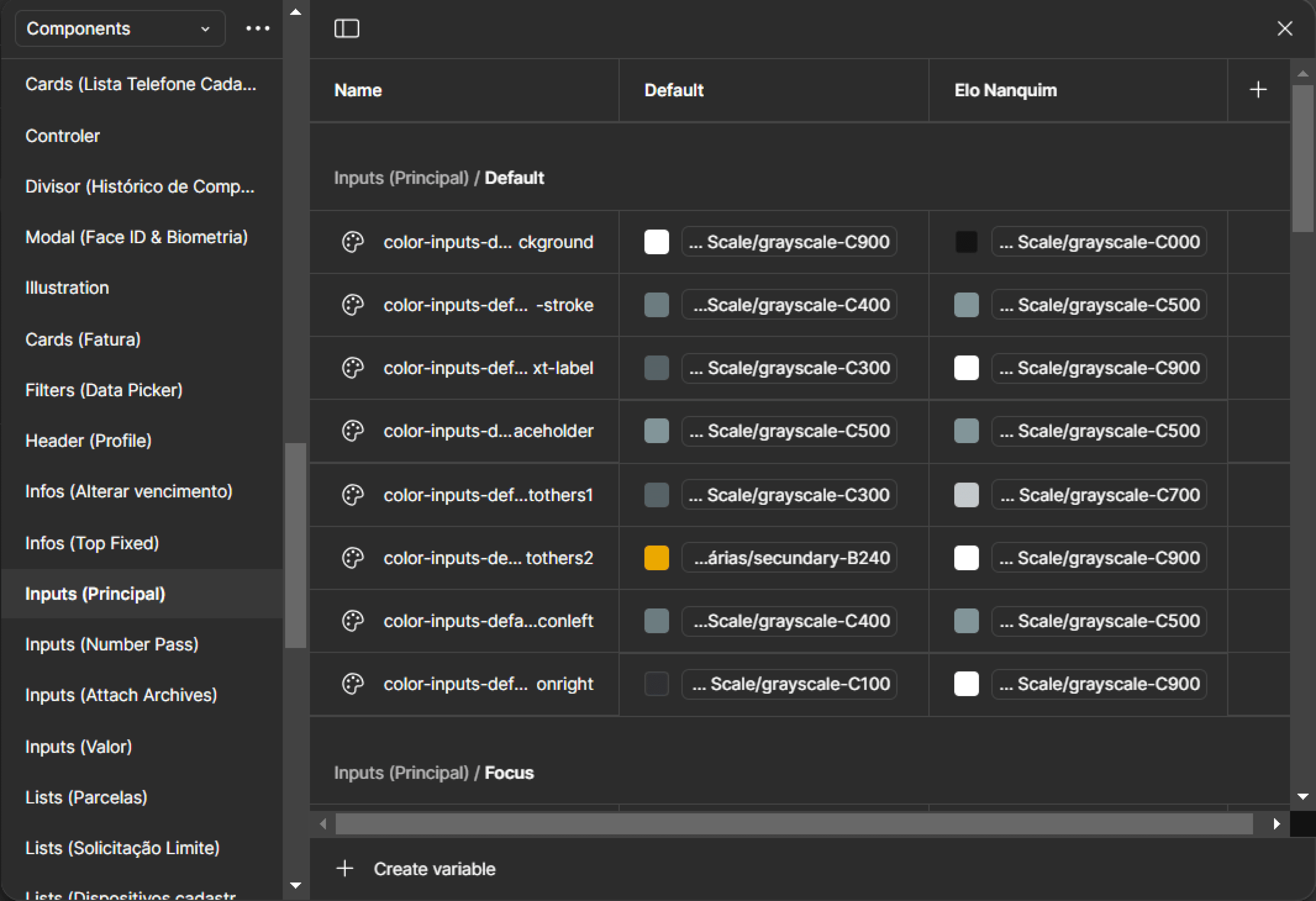The height and width of the screenshot is (901, 1316).
Task: Click palette icon of the tothers2 variable row
Action: click(x=352, y=558)
